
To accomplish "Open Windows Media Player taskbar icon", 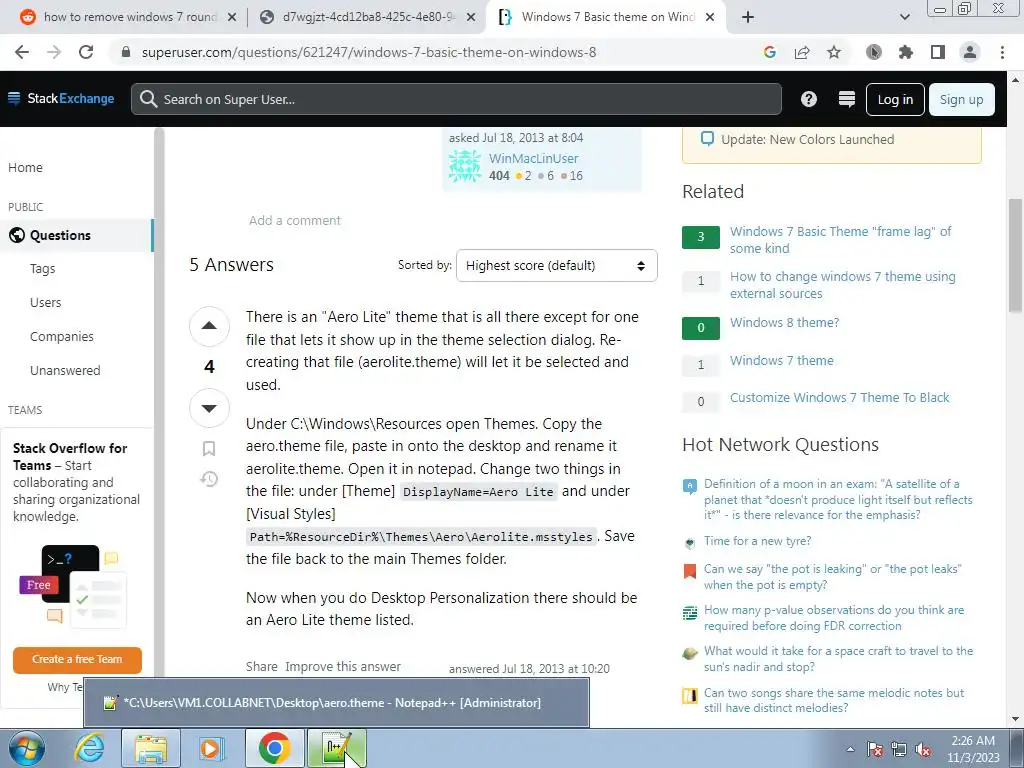I will pos(212,748).
